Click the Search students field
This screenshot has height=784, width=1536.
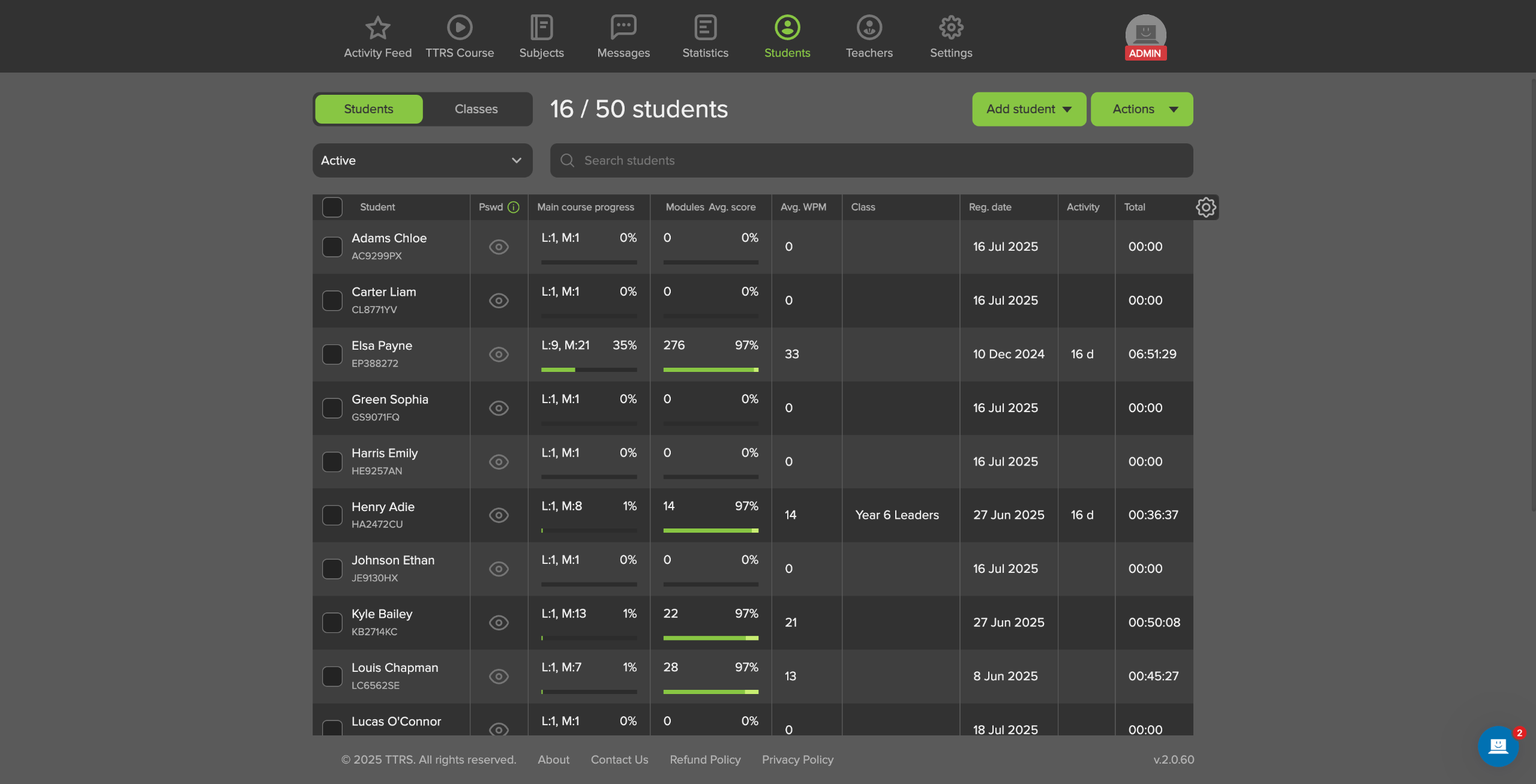[x=871, y=161]
